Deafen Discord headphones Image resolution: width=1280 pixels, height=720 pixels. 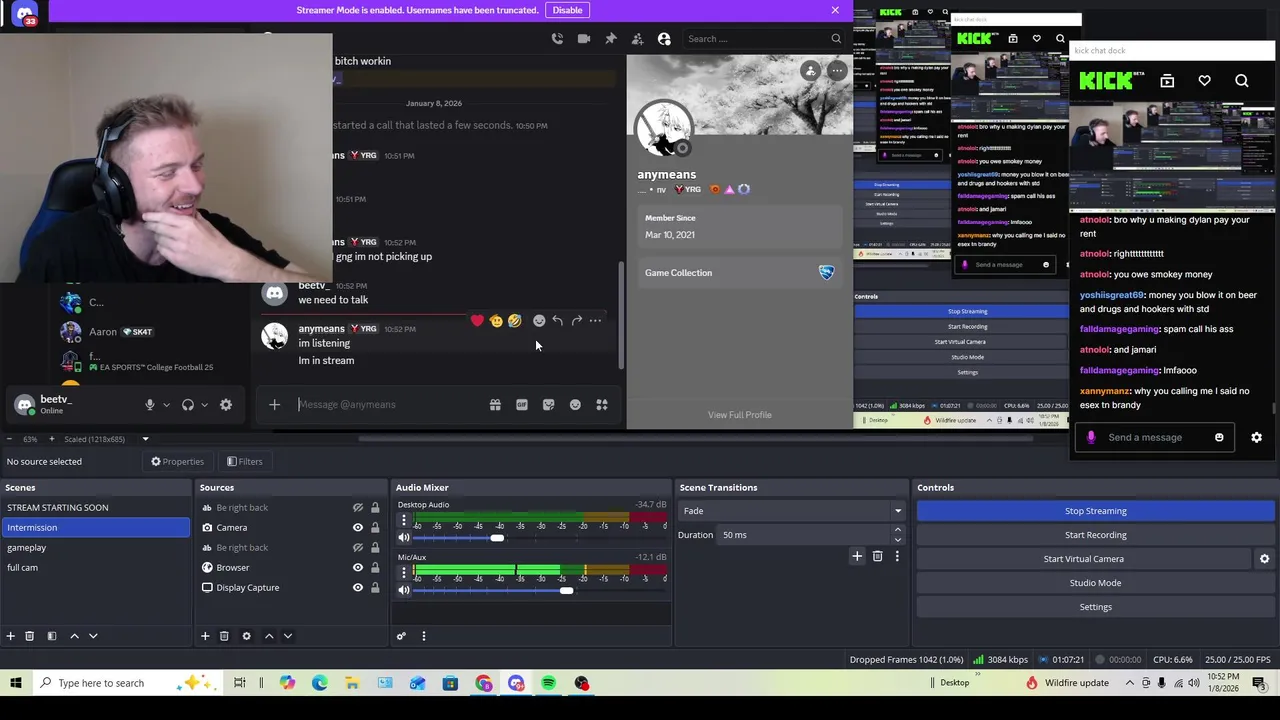(x=188, y=405)
